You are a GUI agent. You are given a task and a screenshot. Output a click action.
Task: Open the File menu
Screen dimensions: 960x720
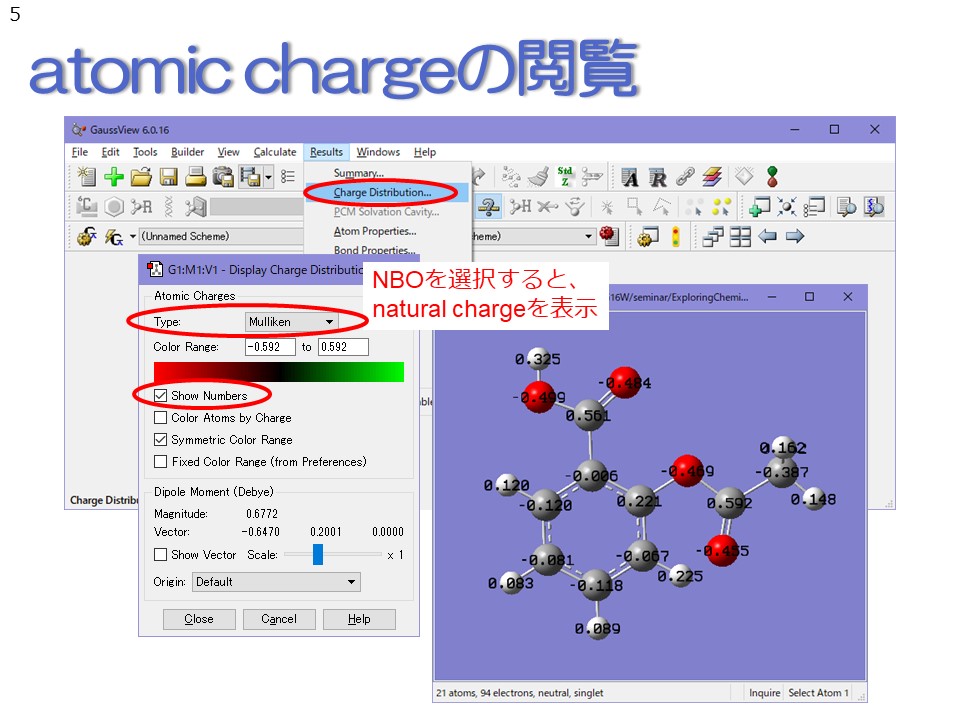(x=80, y=152)
